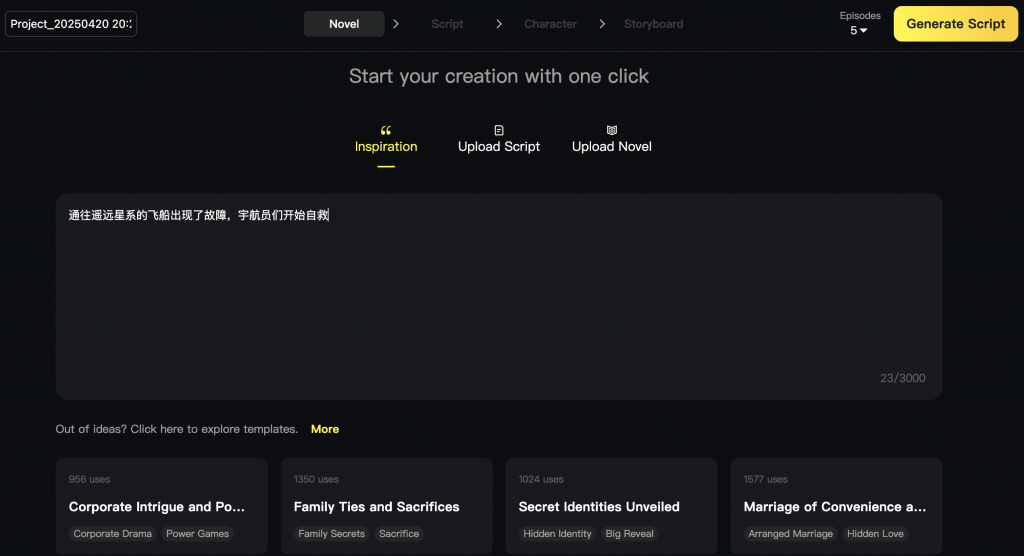Viewport: 1024px width, 556px height.
Task: Click the More templates link
Action: (x=325, y=429)
